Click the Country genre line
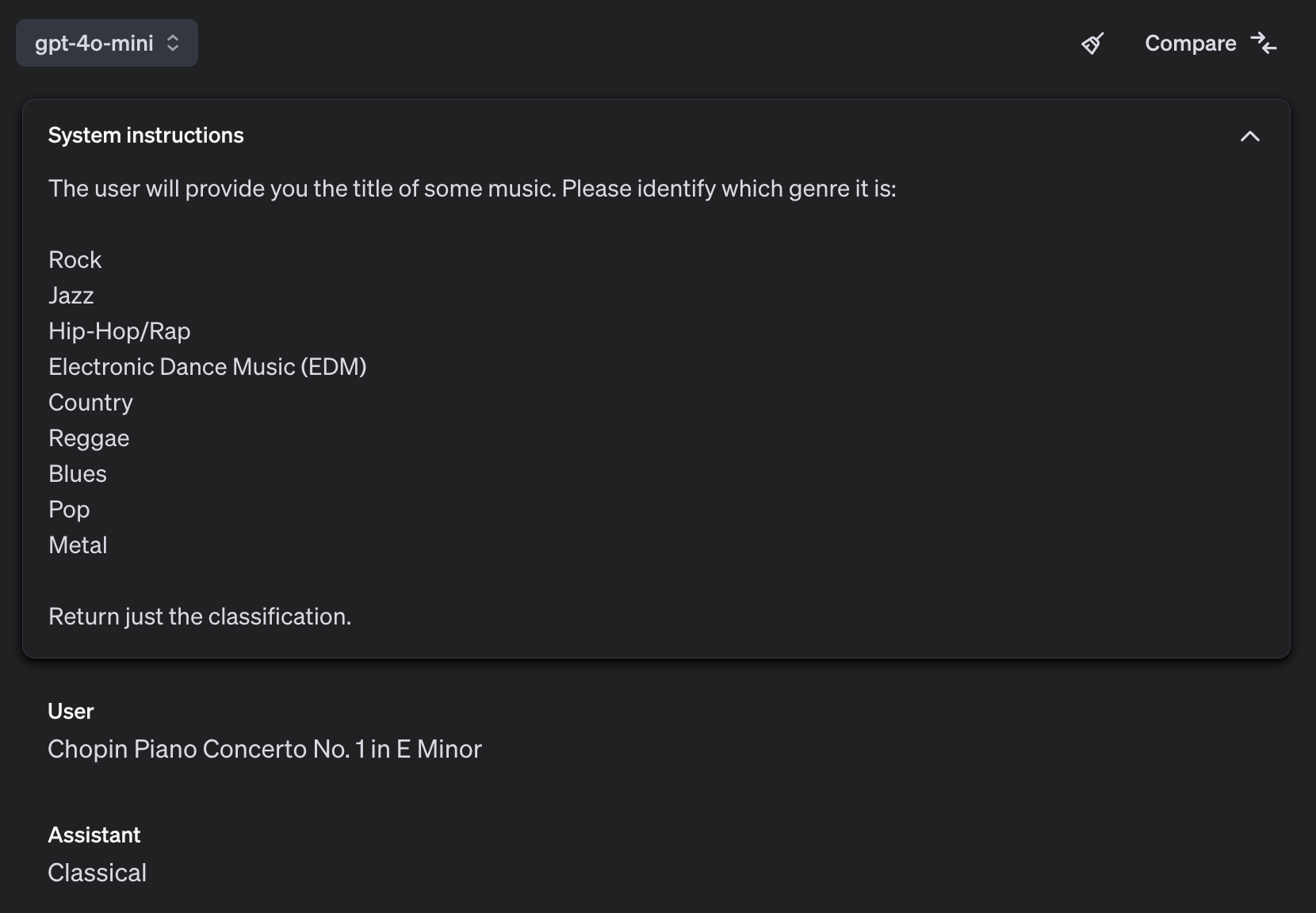Screen dimensions: 1316x913 pyautogui.click(x=90, y=403)
